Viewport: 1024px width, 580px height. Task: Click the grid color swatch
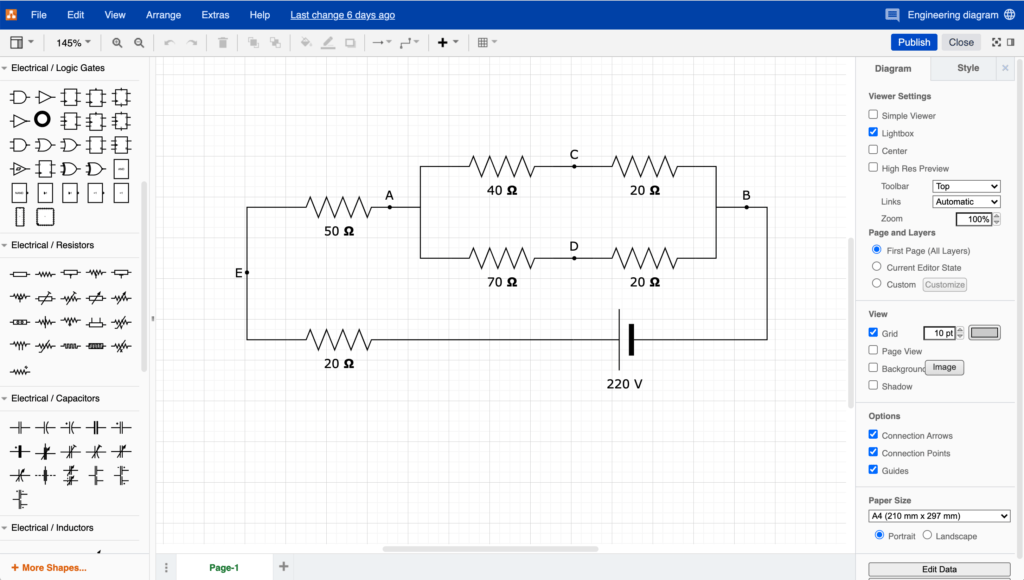click(984, 333)
